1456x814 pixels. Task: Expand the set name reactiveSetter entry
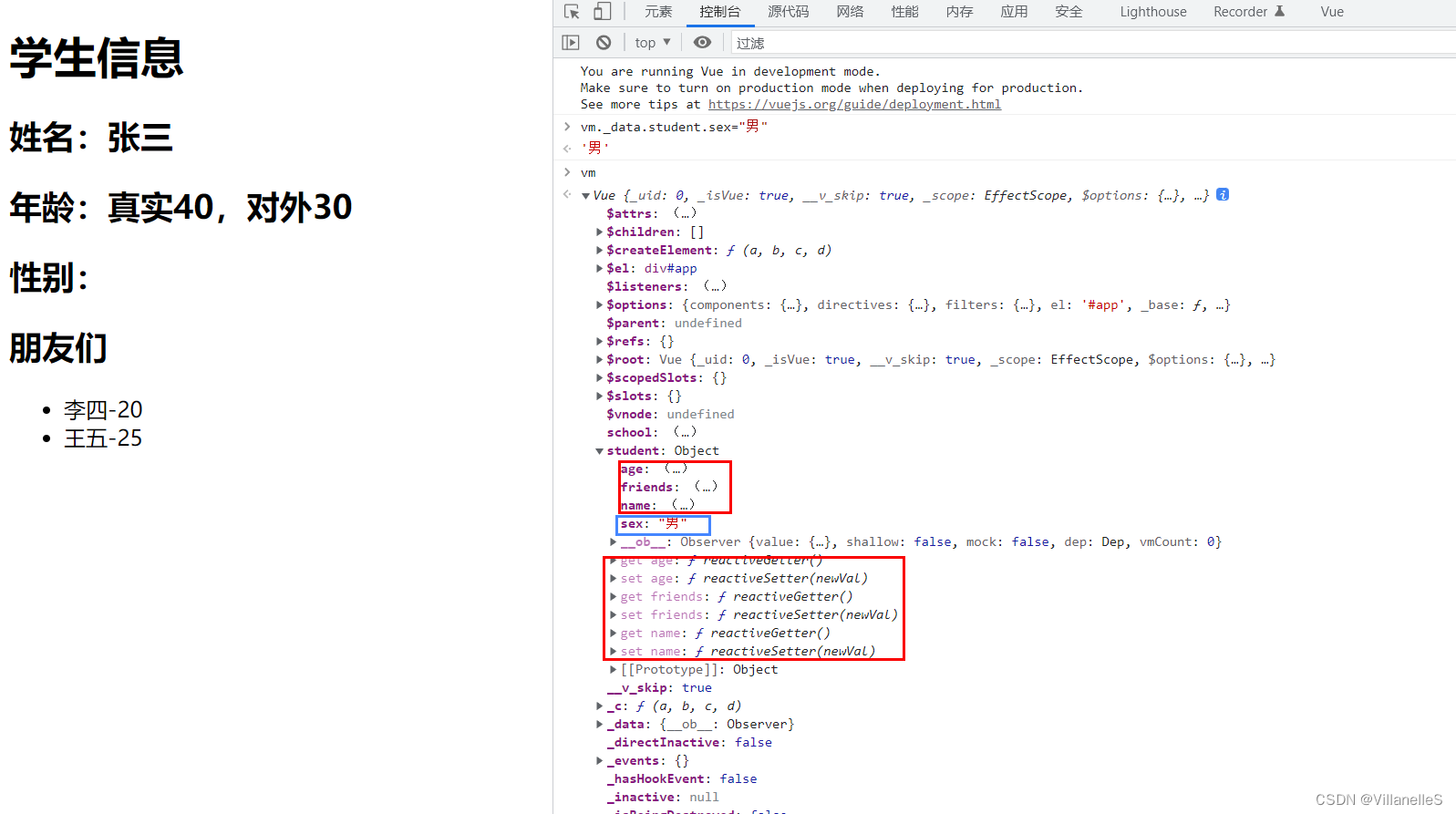(614, 651)
